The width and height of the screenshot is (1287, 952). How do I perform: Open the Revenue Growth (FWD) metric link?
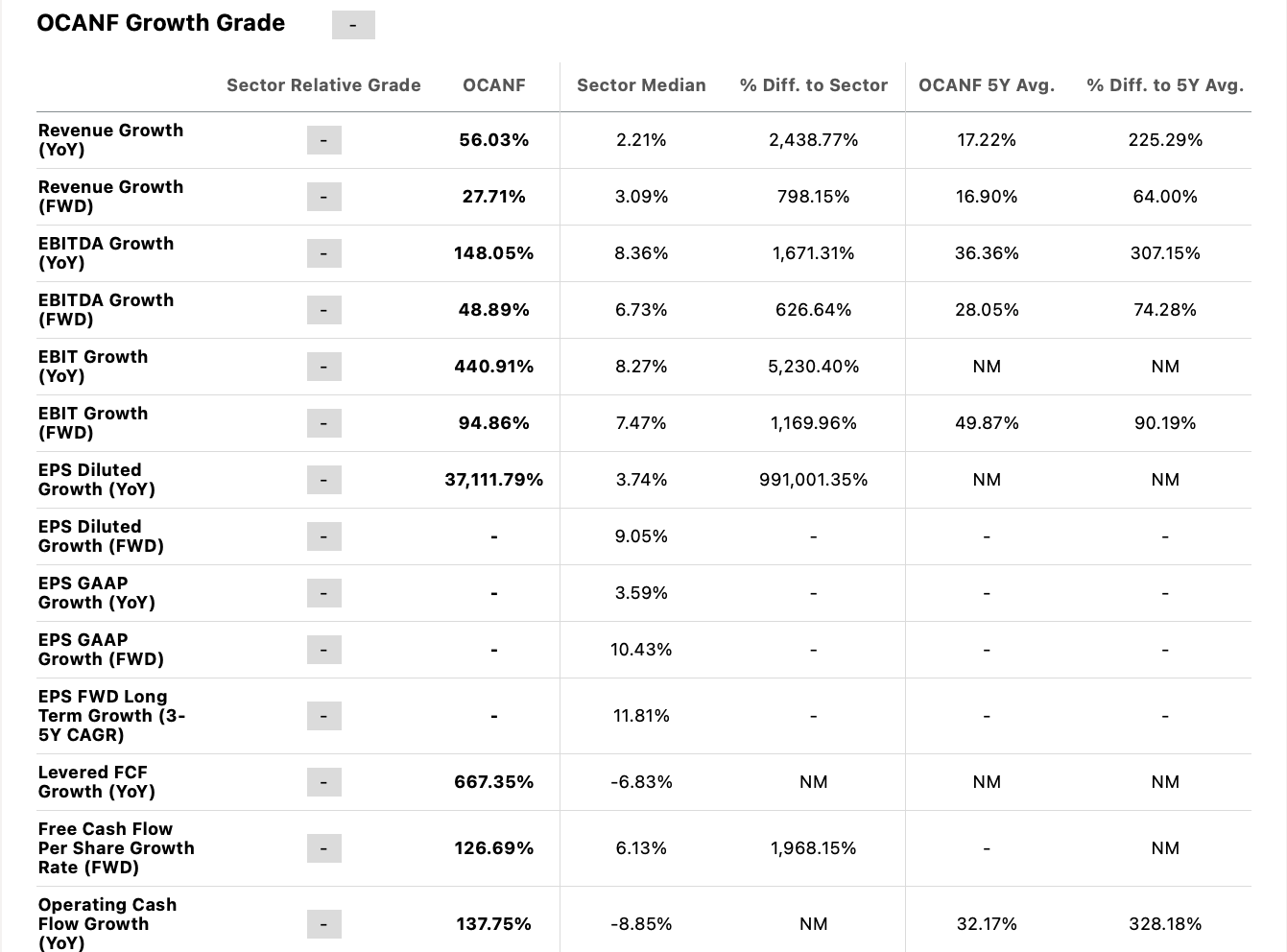point(110,197)
